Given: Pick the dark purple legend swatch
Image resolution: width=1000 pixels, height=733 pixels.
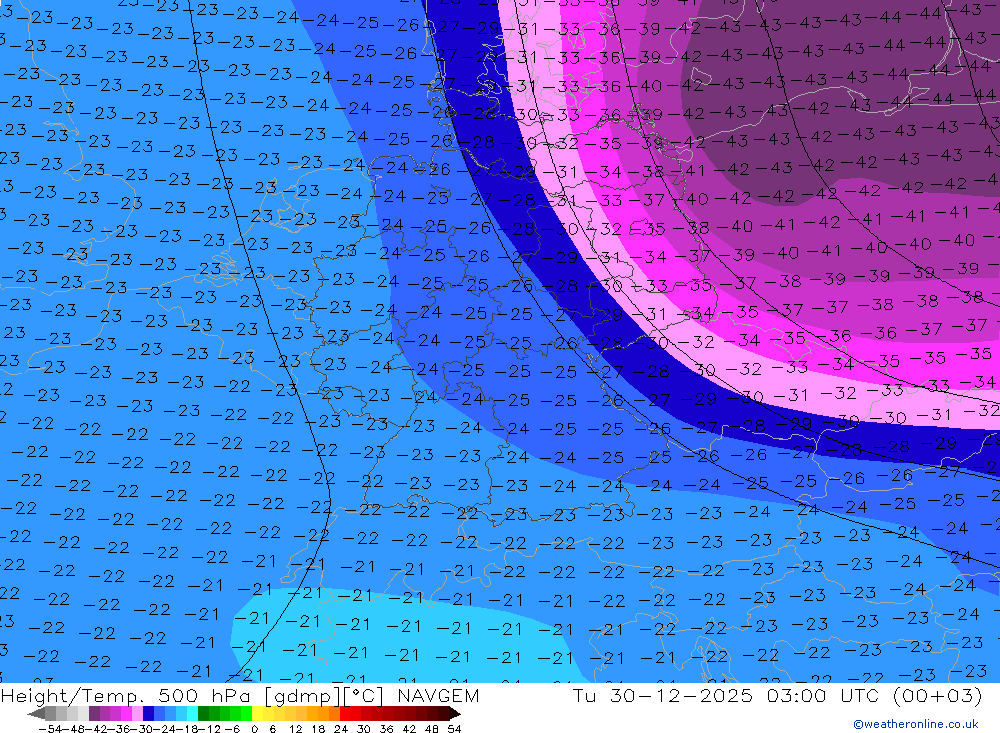Looking at the screenshot, I should (94, 713).
